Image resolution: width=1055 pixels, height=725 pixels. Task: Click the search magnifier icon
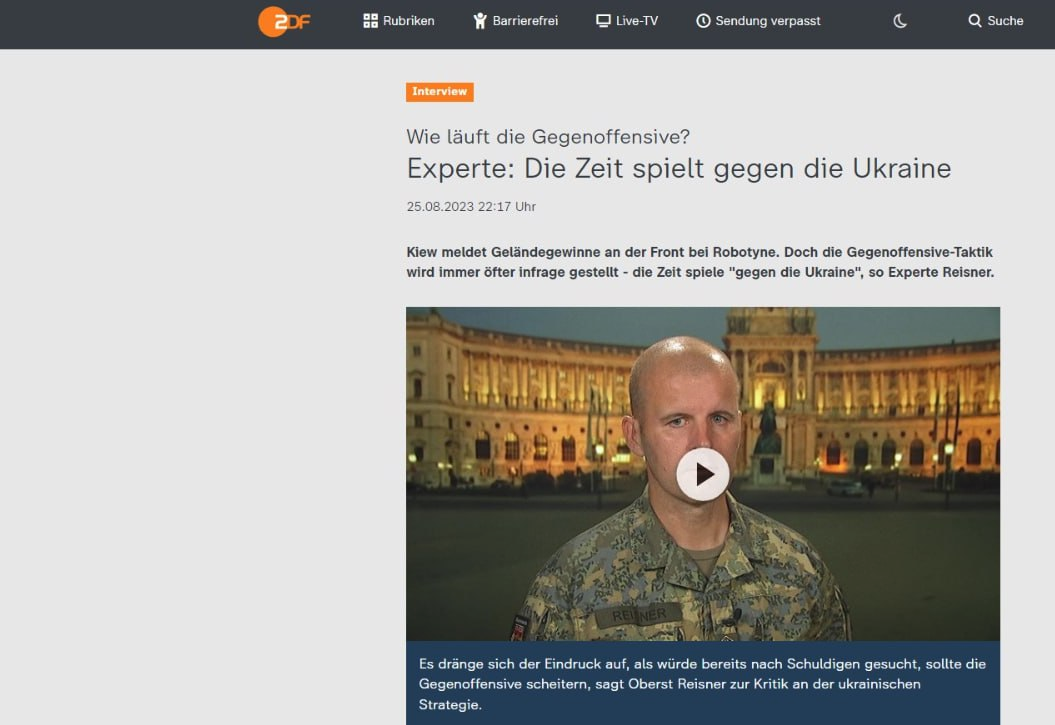(974, 21)
